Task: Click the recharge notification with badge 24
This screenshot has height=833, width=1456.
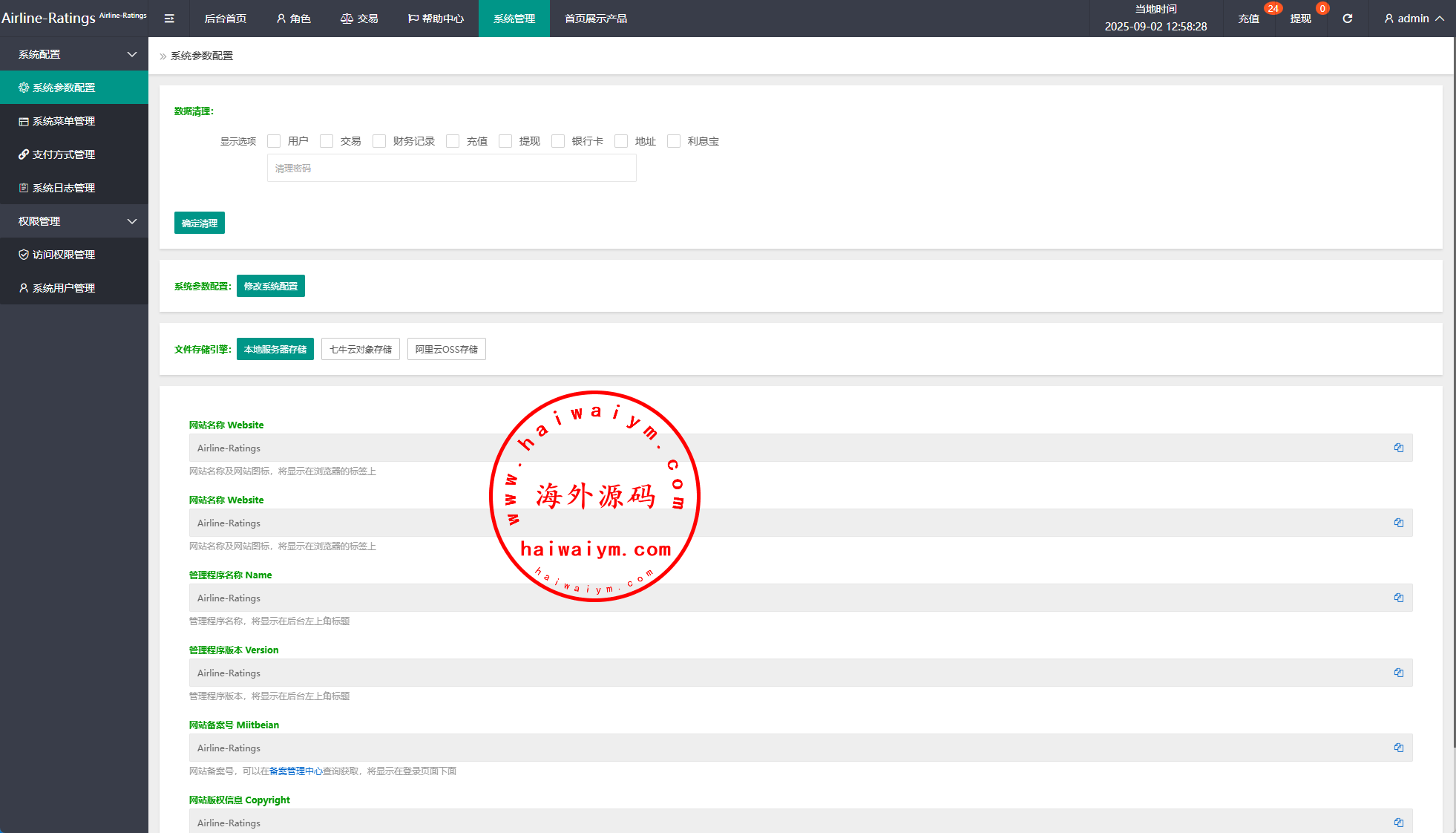Action: click(1249, 19)
